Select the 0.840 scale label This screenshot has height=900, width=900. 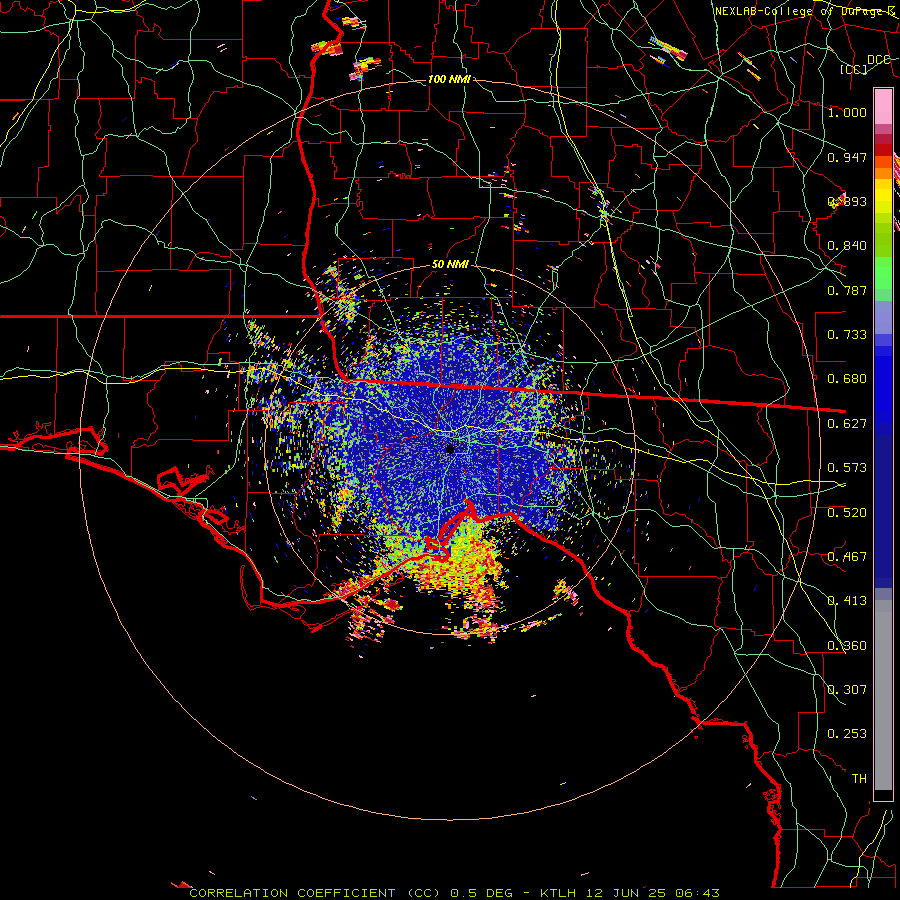(x=847, y=246)
